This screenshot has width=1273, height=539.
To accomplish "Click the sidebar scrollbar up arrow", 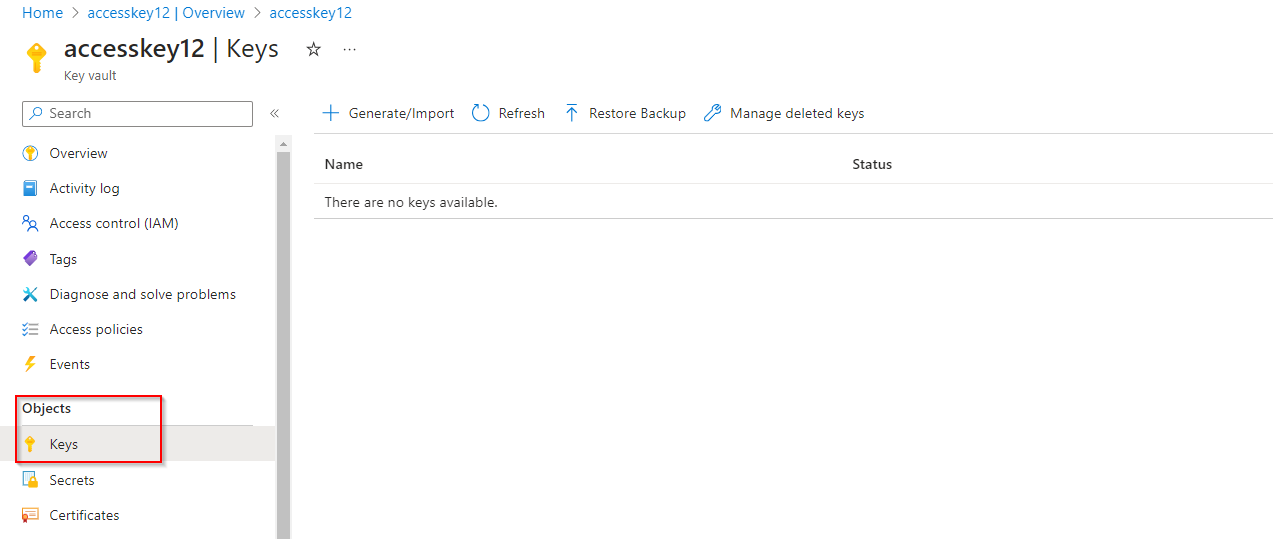I will 284,144.
